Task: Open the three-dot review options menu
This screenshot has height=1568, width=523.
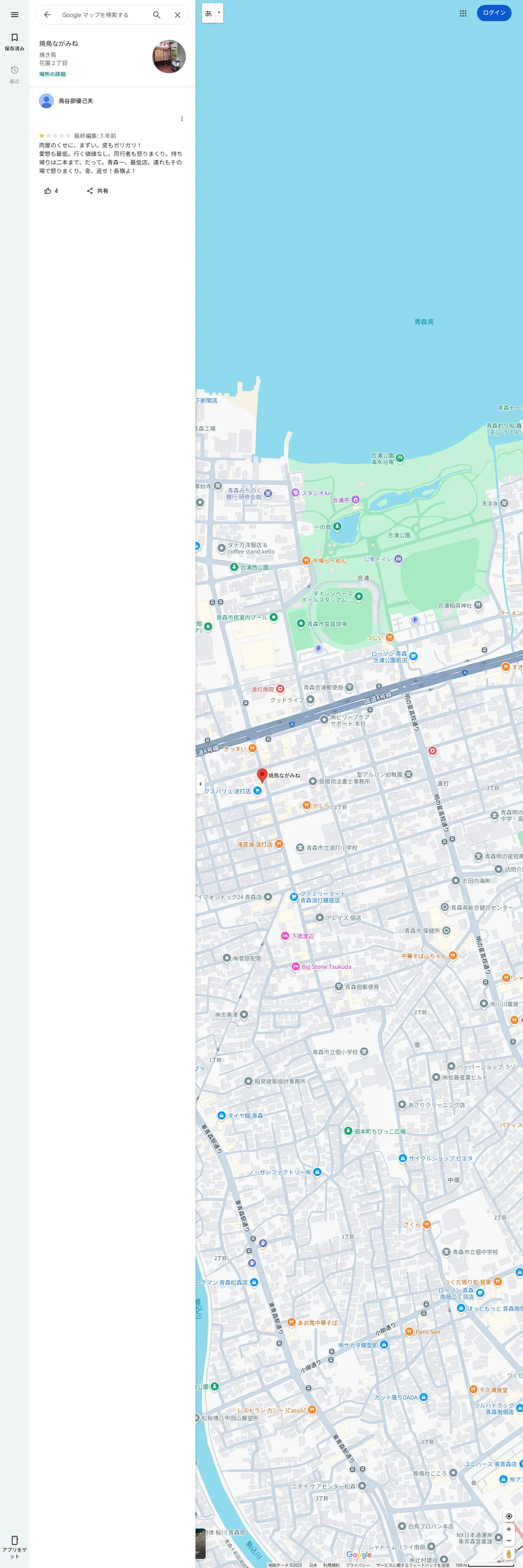Action: pos(181,119)
